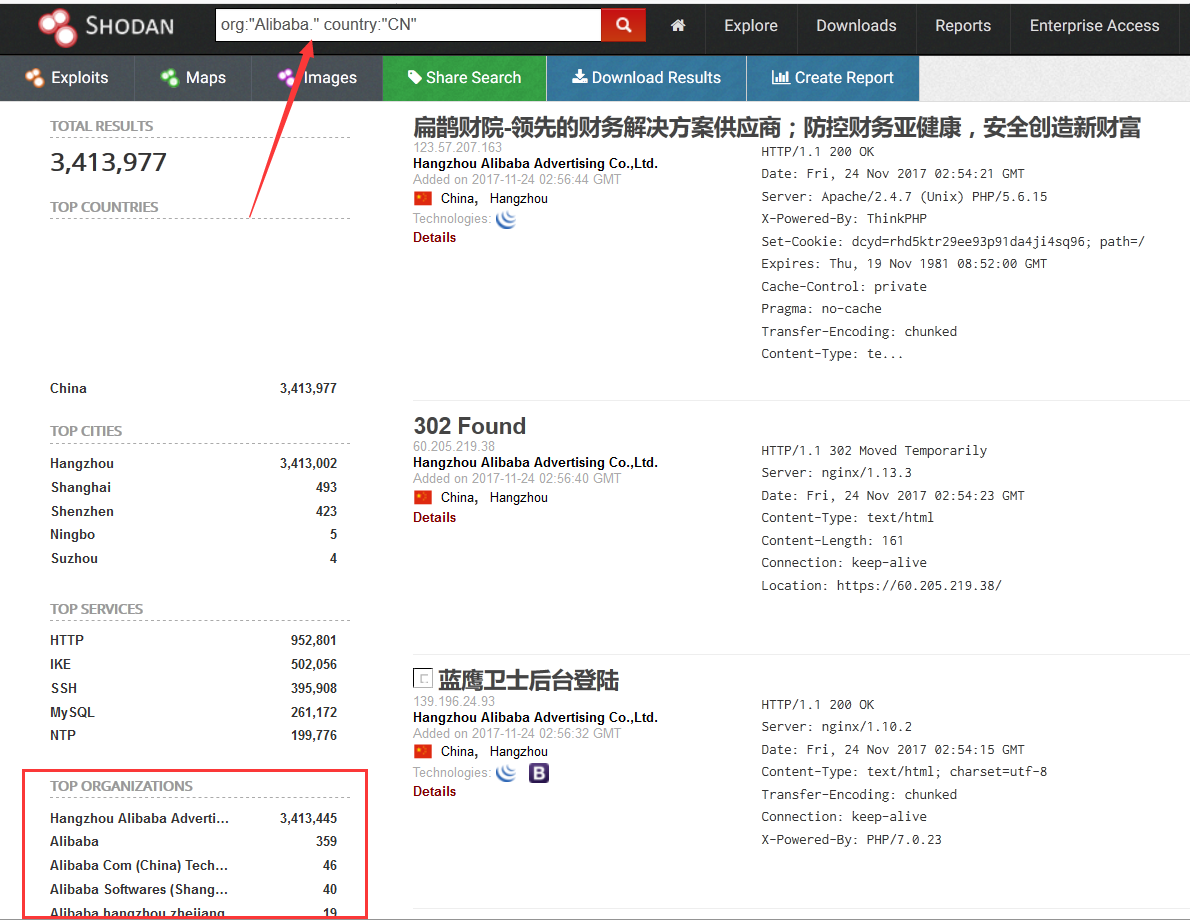1190x920 pixels.
Task: Filter by NTP in Top Services
Action: [63, 736]
